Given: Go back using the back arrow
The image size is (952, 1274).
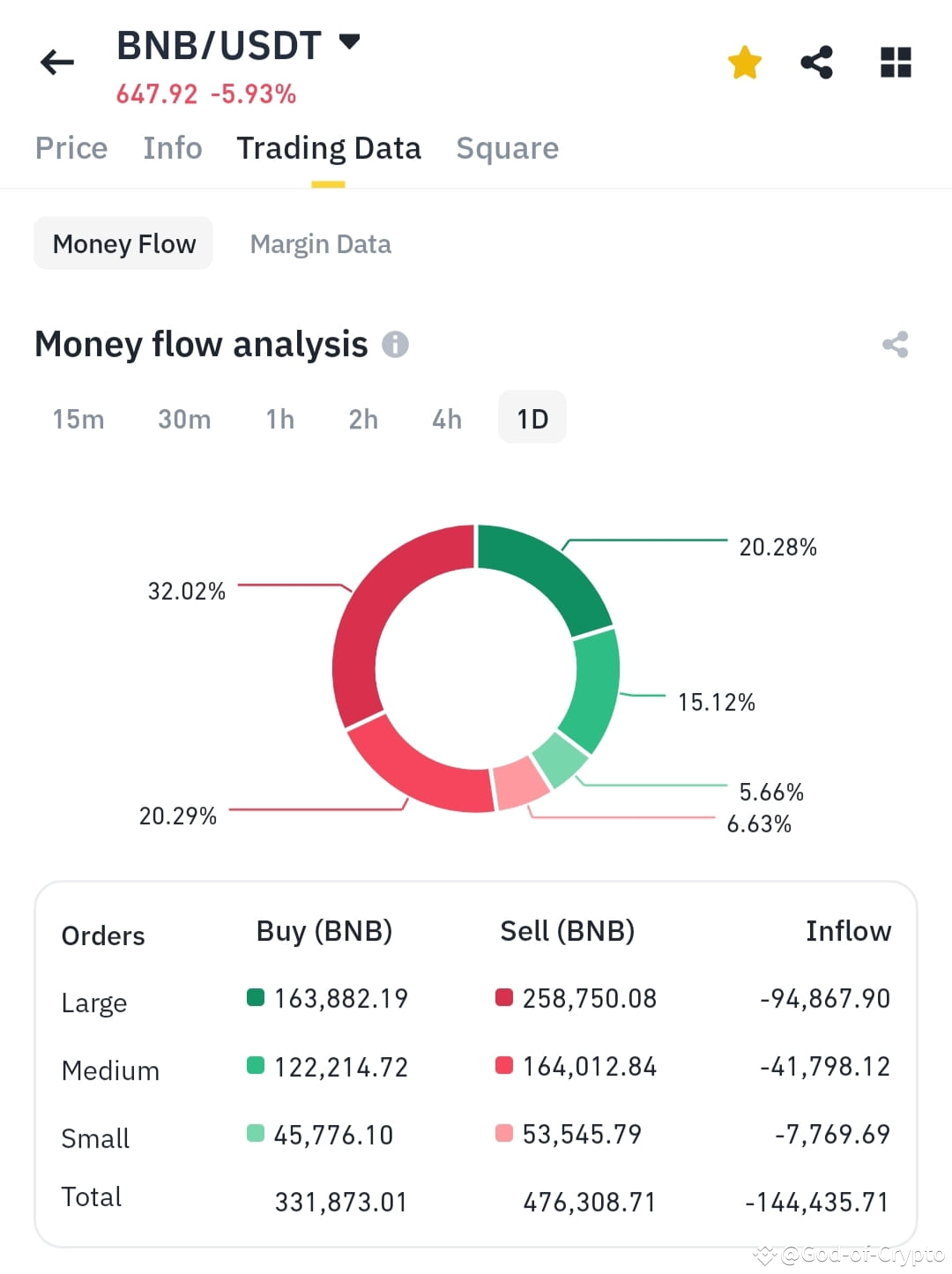Looking at the screenshot, I should coord(56,61).
